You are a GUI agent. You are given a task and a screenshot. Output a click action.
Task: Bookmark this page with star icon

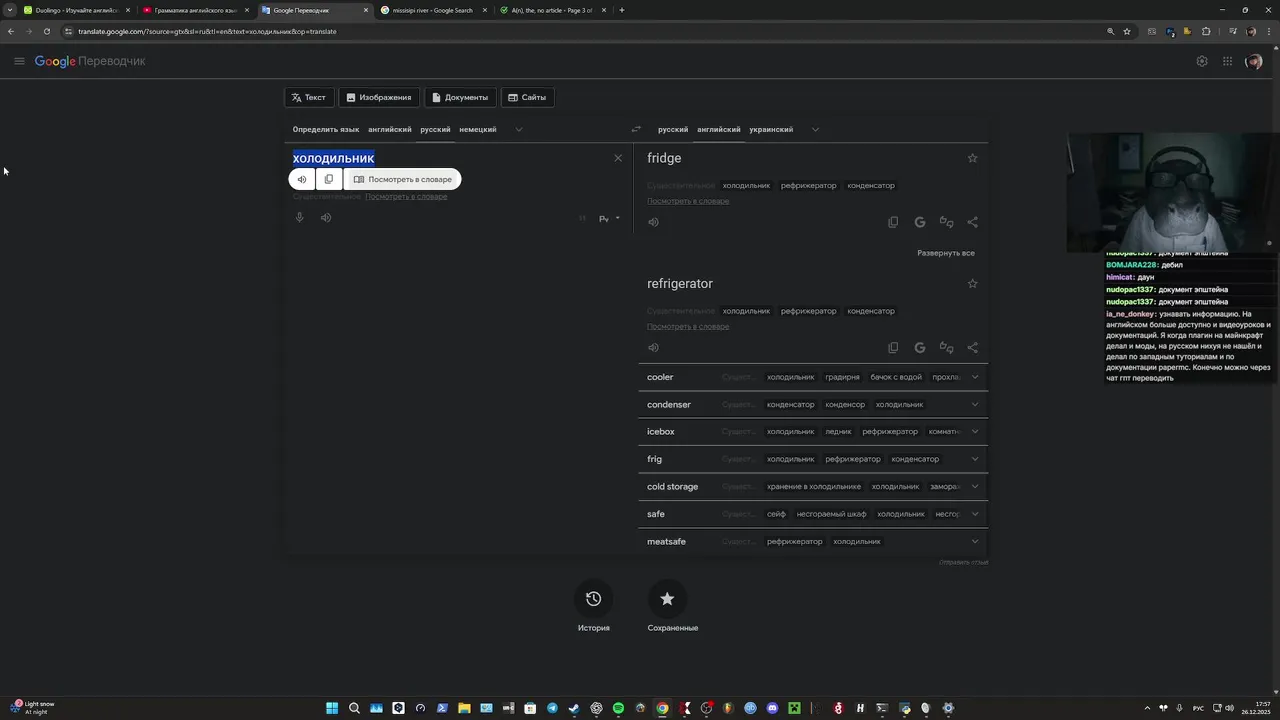pyautogui.click(x=1127, y=31)
